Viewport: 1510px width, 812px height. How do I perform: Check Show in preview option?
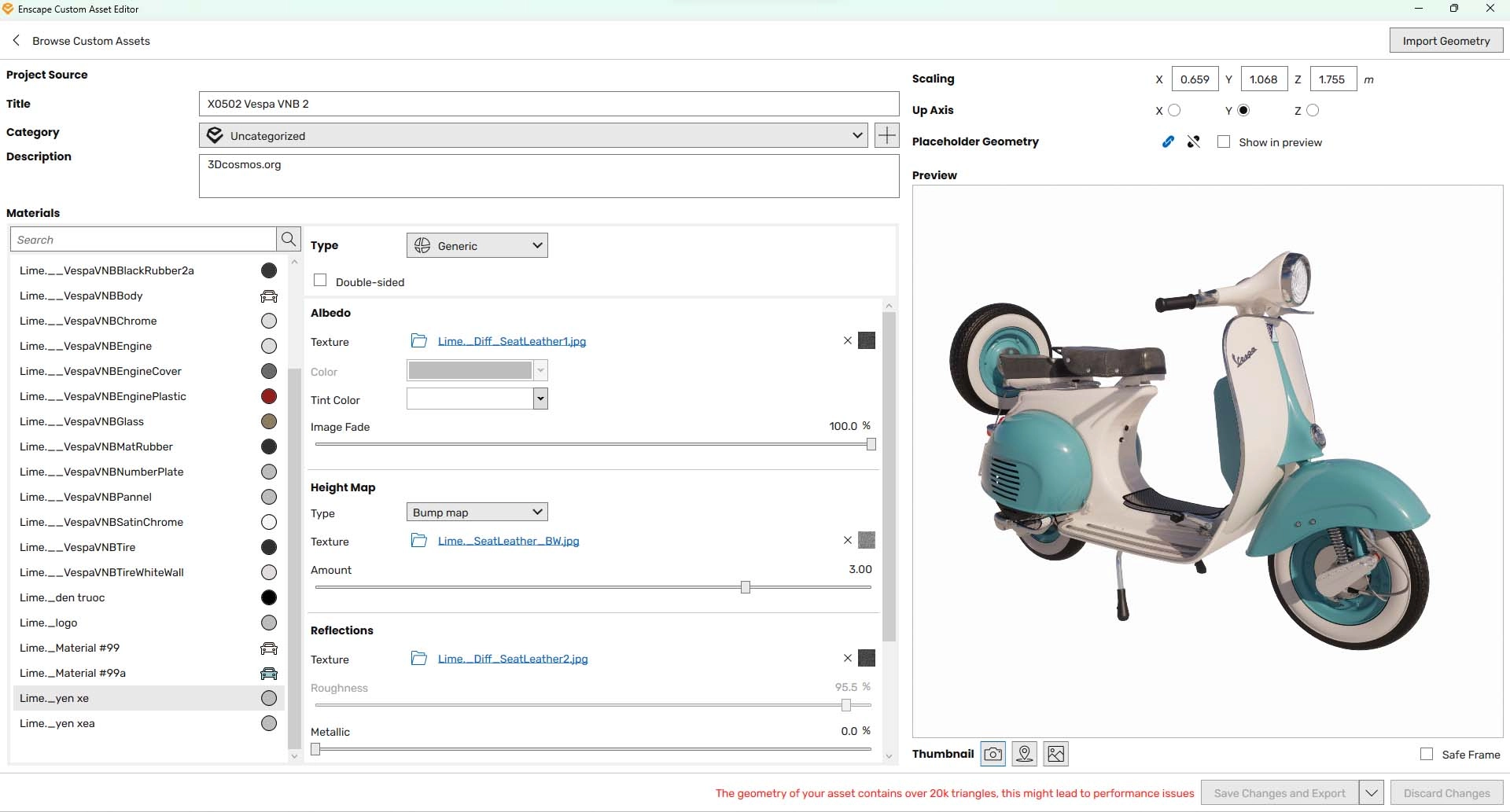click(x=1224, y=141)
